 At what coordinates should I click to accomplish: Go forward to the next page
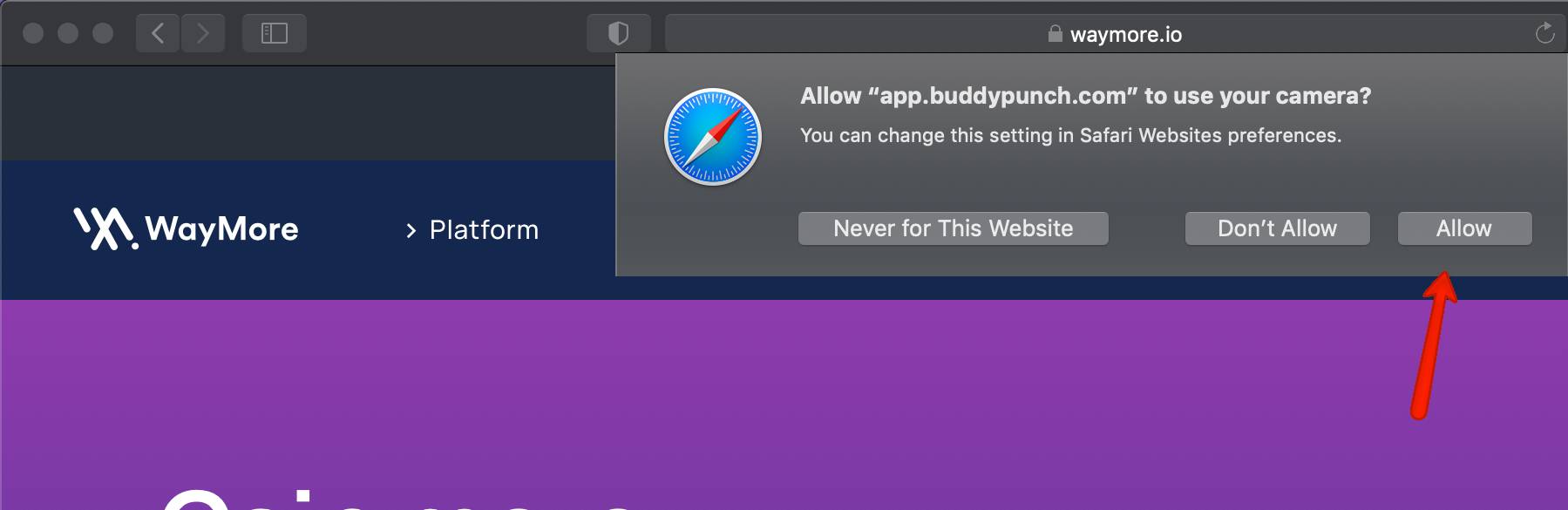203,33
